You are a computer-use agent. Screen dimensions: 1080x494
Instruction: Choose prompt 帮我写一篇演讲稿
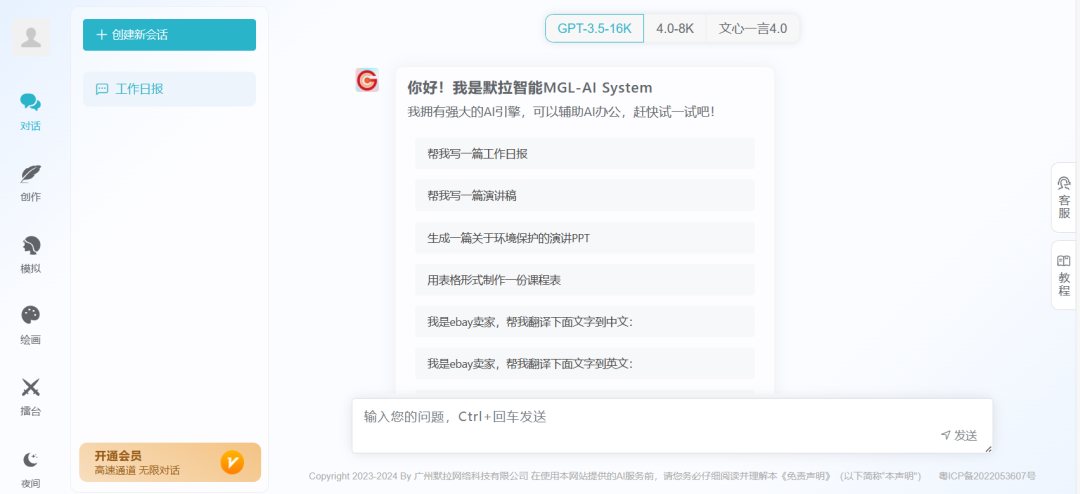click(585, 196)
